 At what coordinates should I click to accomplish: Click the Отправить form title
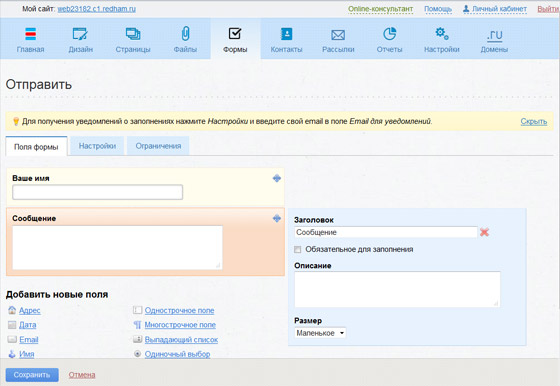click(x=39, y=85)
